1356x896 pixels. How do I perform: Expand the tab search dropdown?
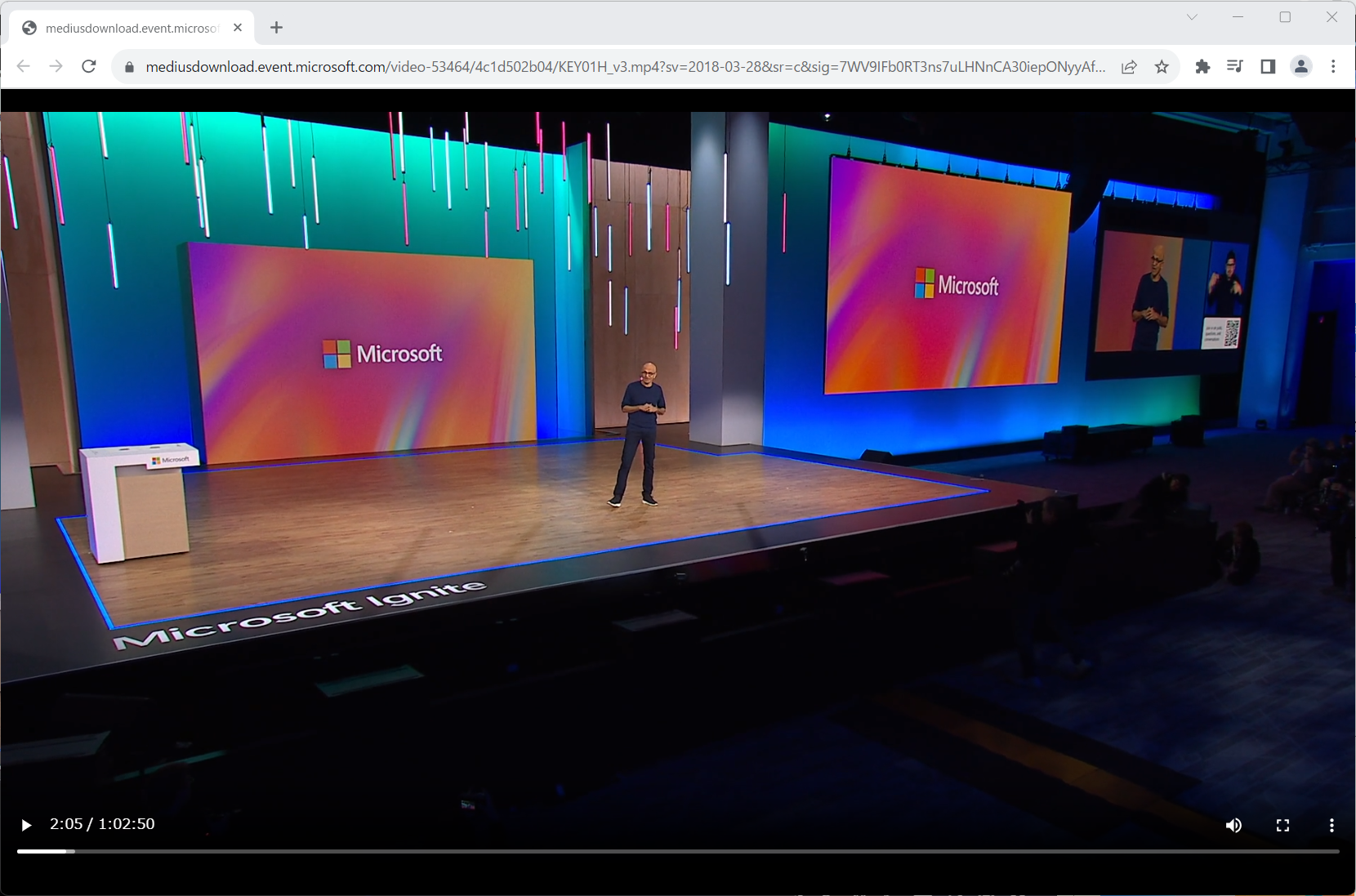point(1192,17)
